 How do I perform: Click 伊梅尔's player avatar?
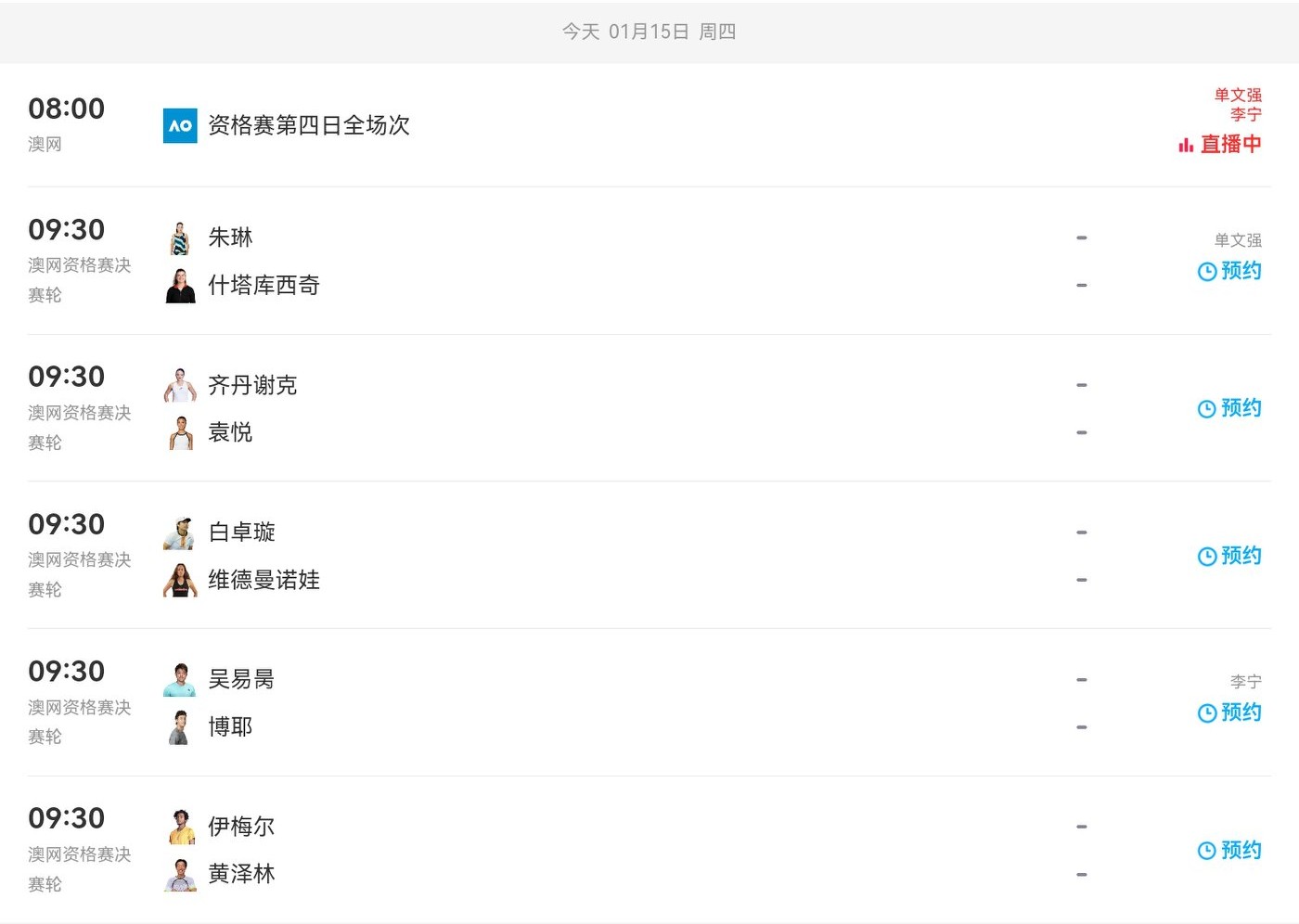click(181, 827)
